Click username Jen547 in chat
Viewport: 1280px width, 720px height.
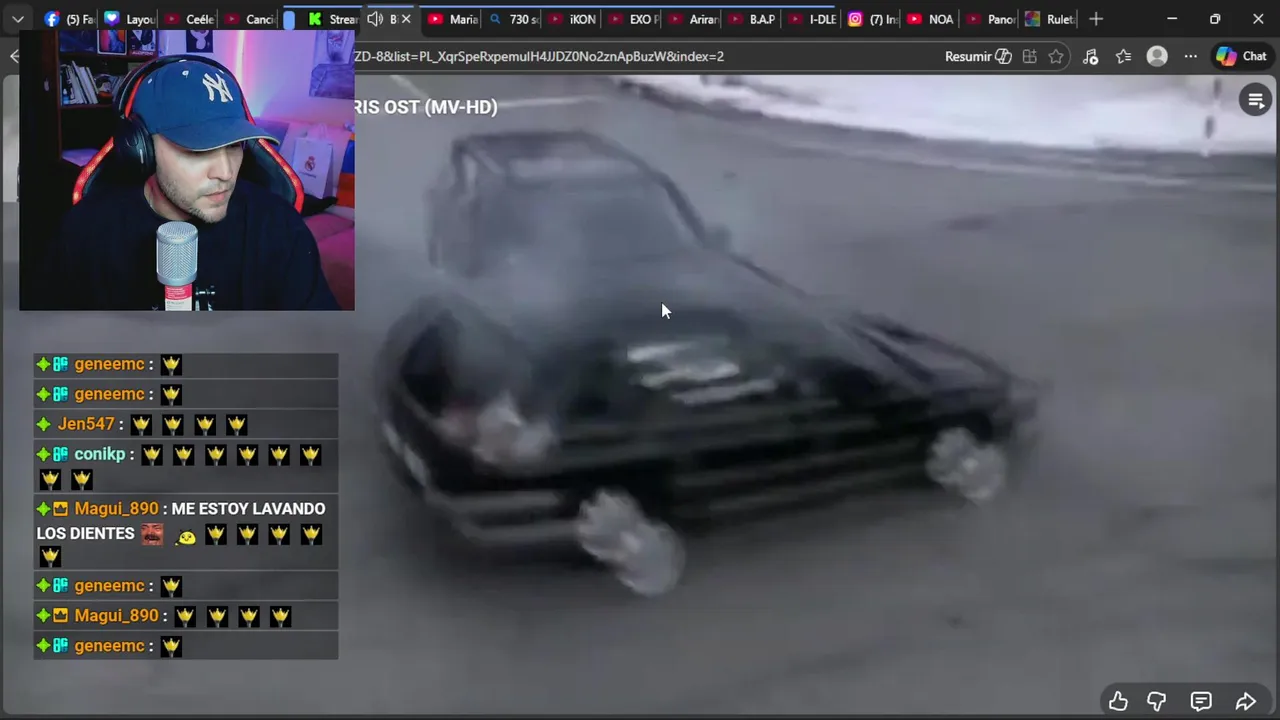(86, 424)
